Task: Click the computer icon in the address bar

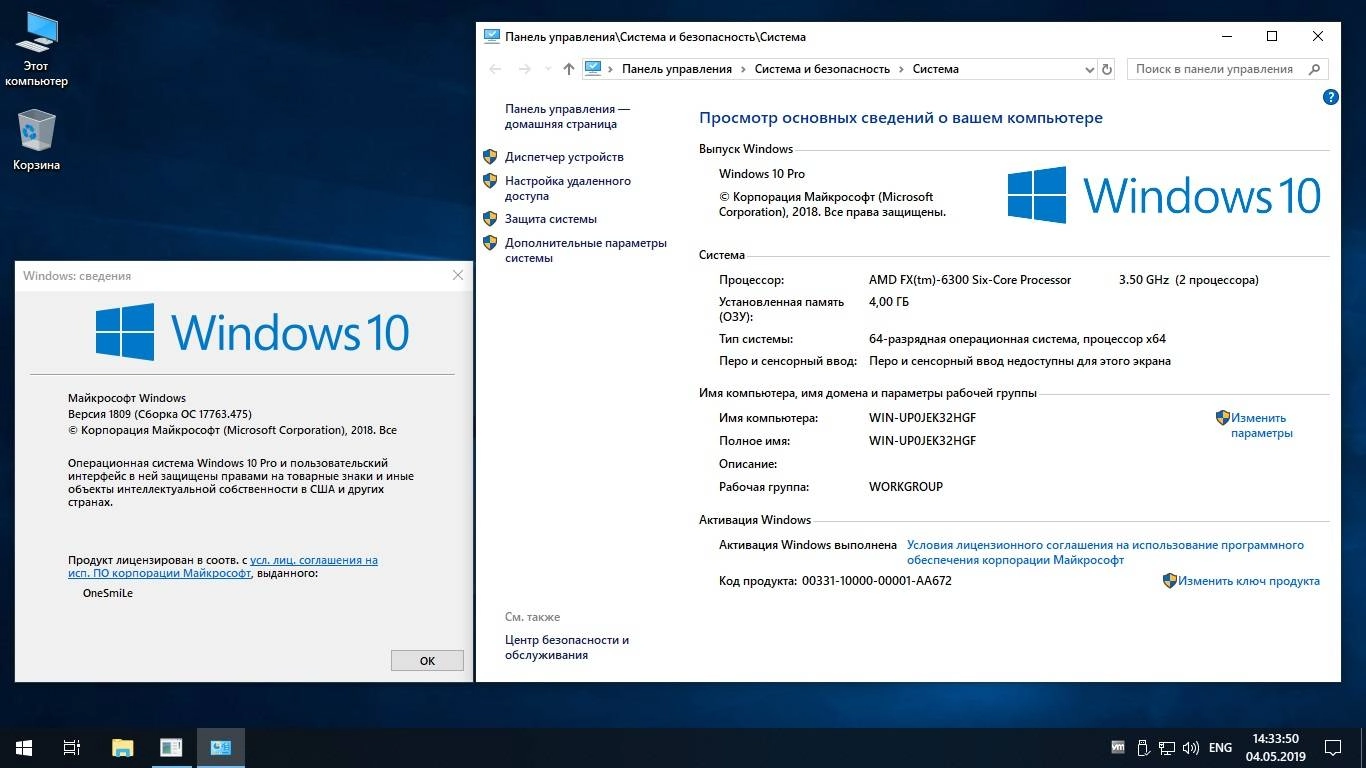Action: click(x=594, y=69)
